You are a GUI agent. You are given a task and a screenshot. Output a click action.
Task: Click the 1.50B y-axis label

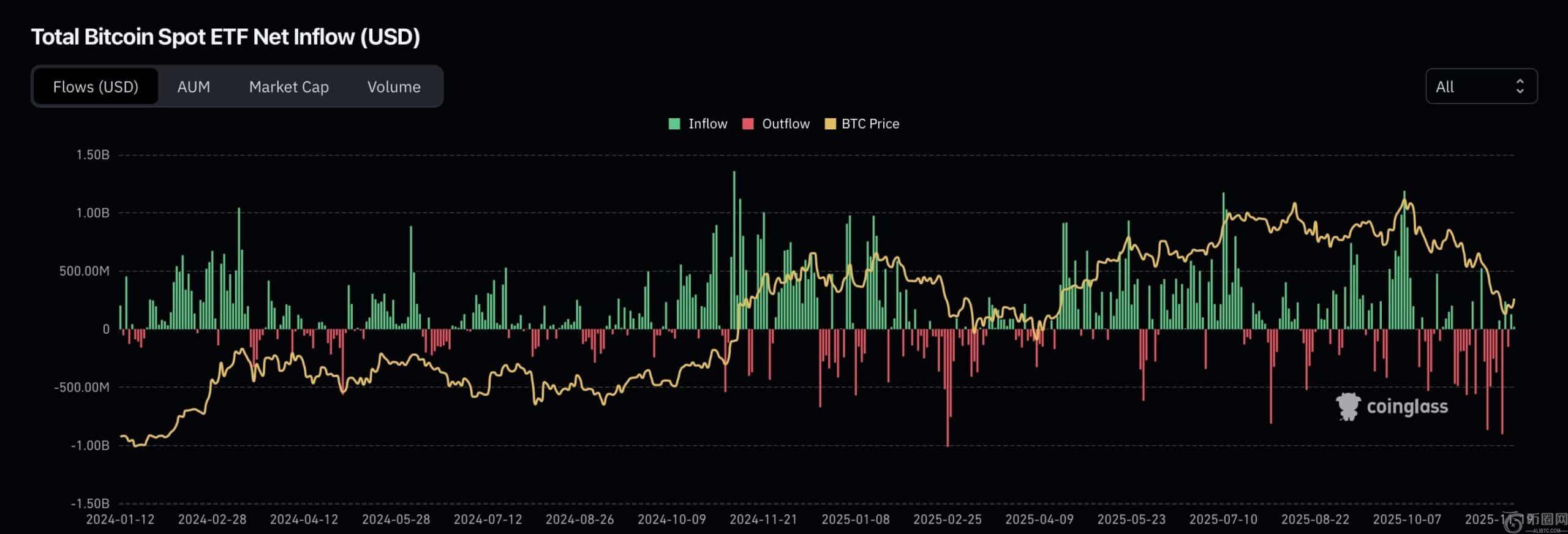92,155
